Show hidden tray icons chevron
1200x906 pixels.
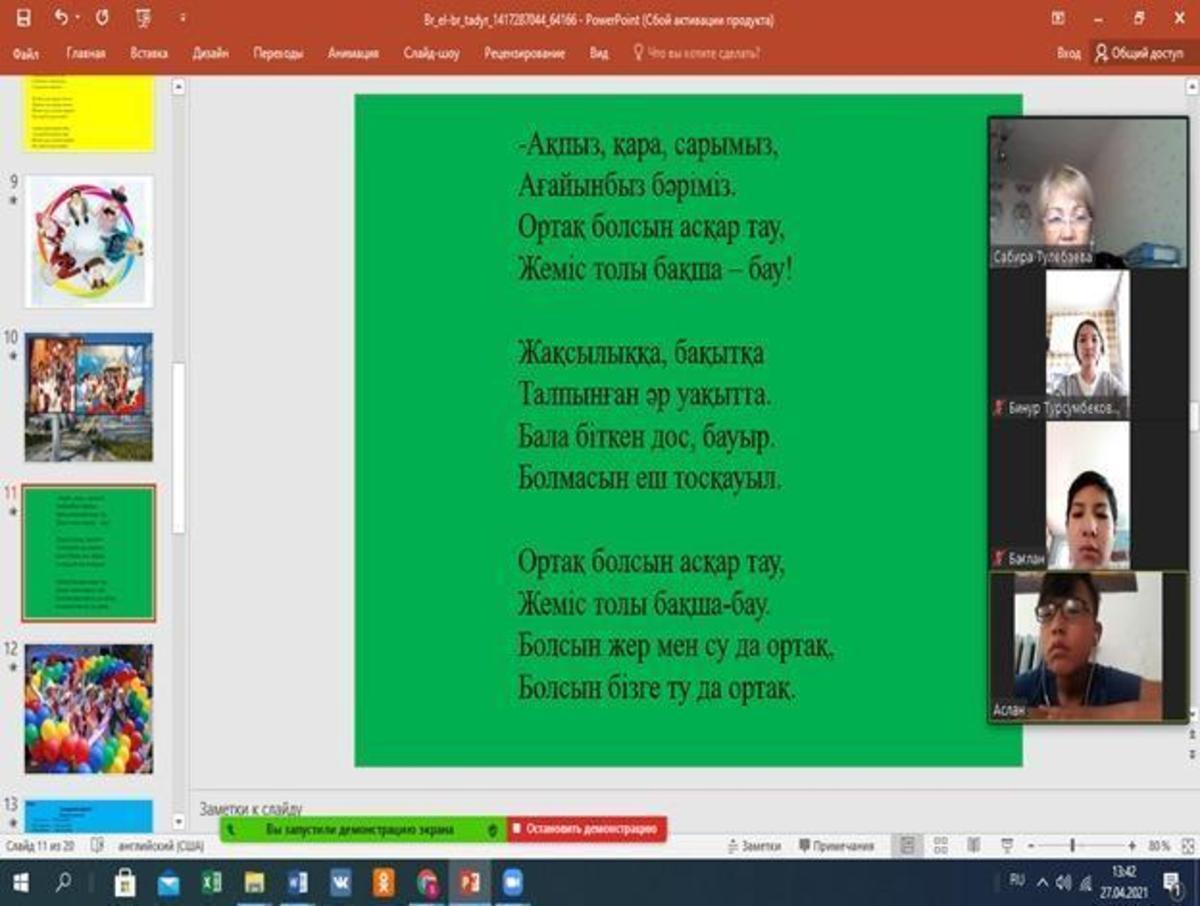point(1042,883)
